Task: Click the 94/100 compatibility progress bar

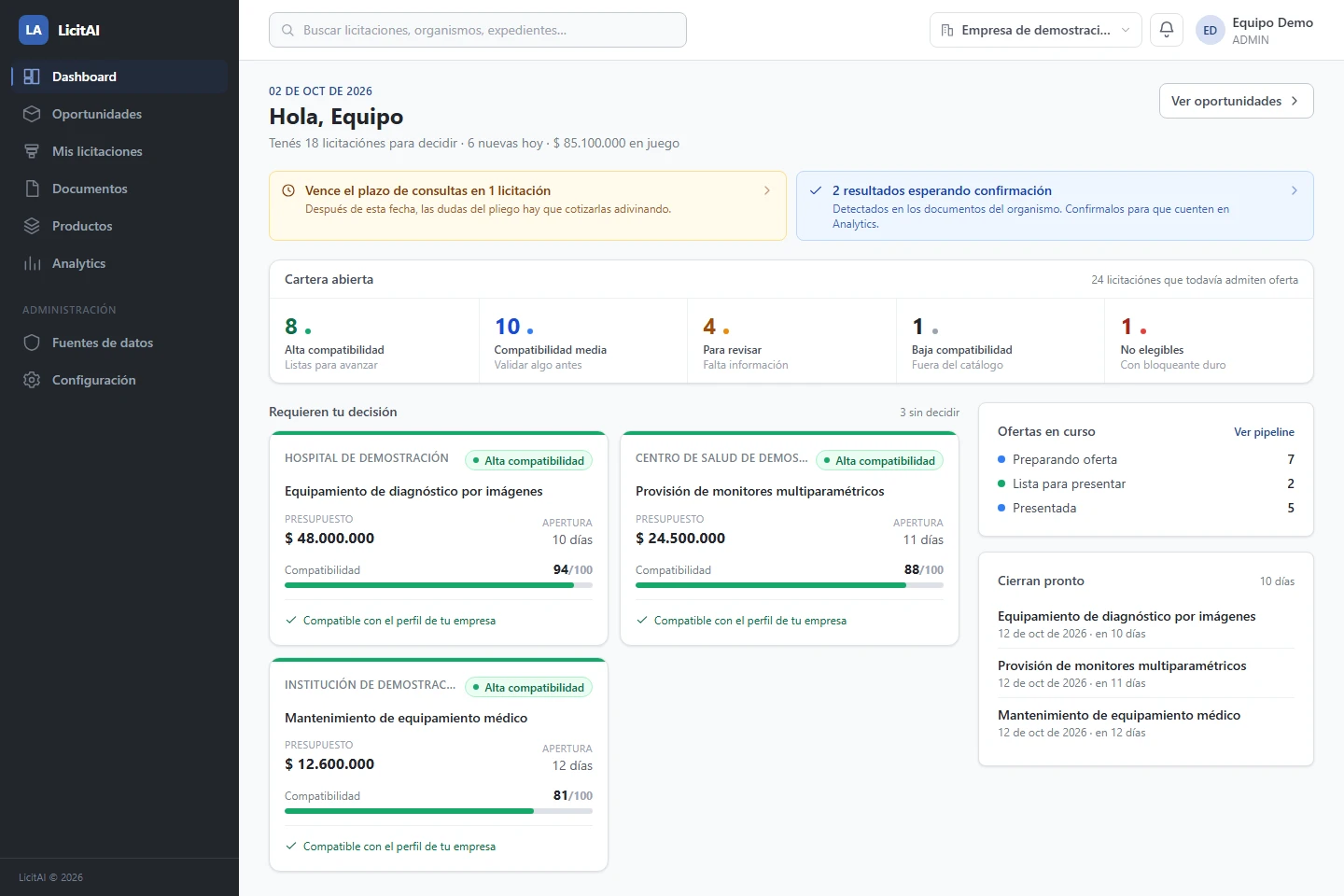Action: pyautogui.click(x=439, y=585)
